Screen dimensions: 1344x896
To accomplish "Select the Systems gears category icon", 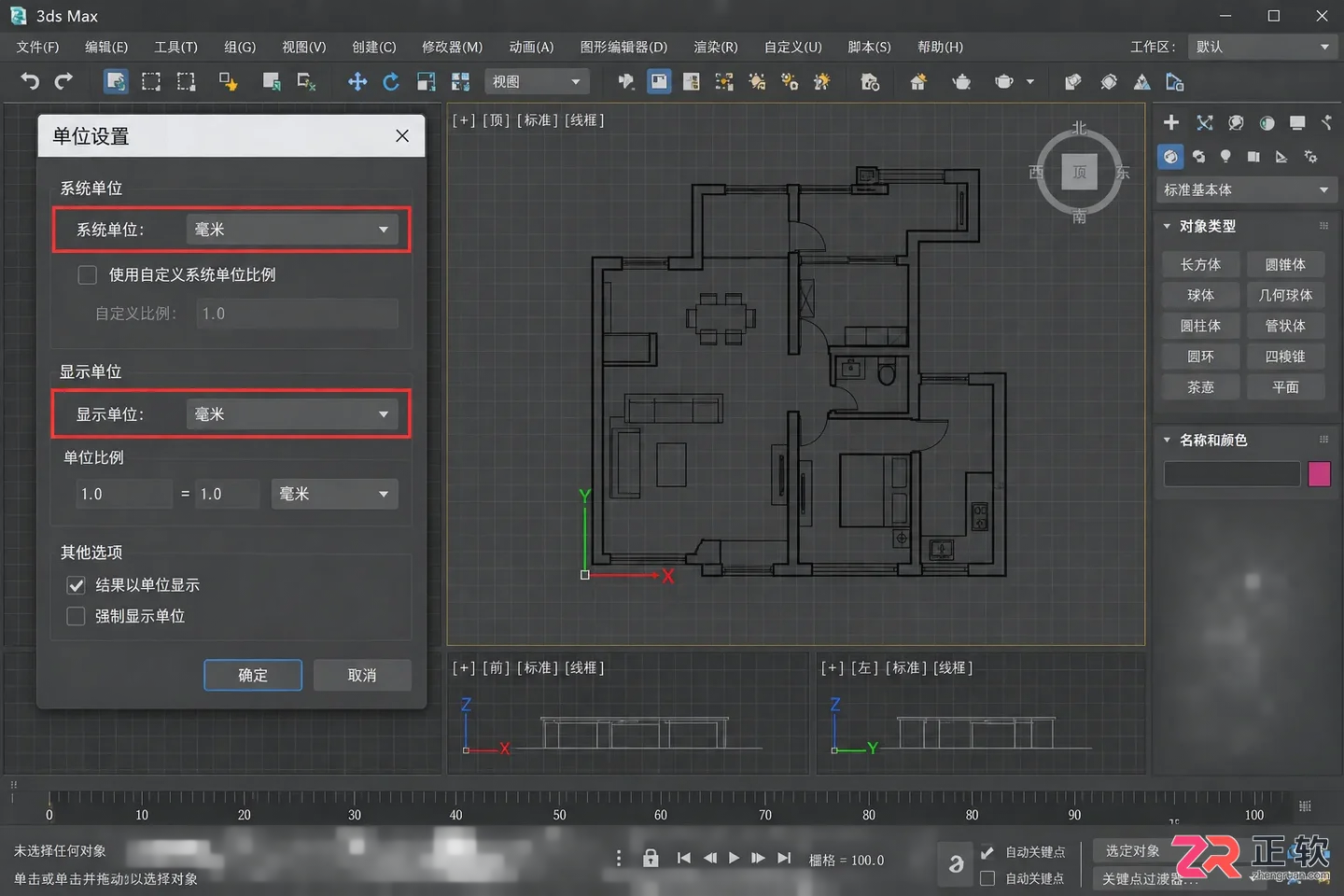I will click(x=1310, y=157).
